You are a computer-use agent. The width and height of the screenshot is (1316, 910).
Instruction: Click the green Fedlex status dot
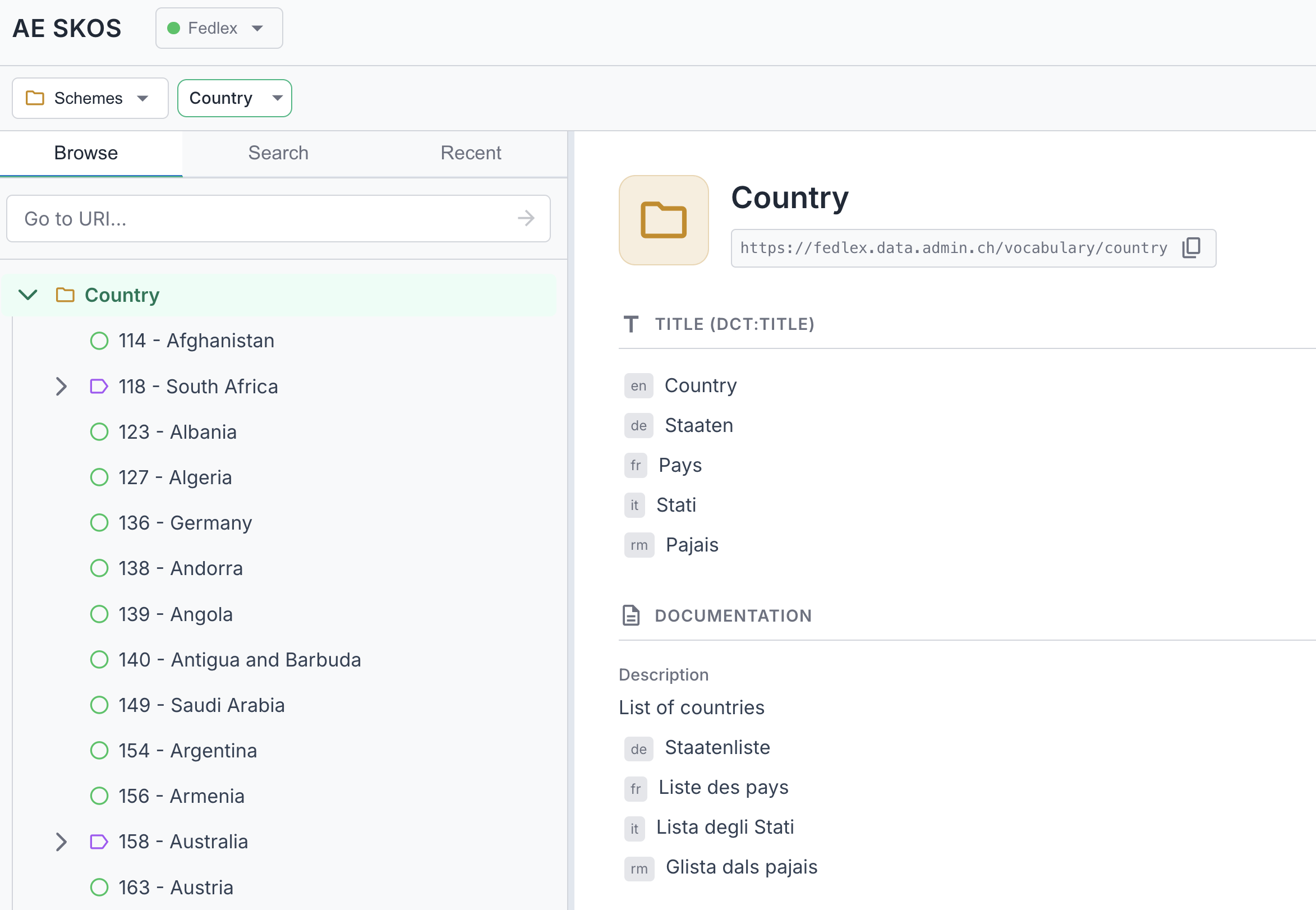(x=174, y=28)
